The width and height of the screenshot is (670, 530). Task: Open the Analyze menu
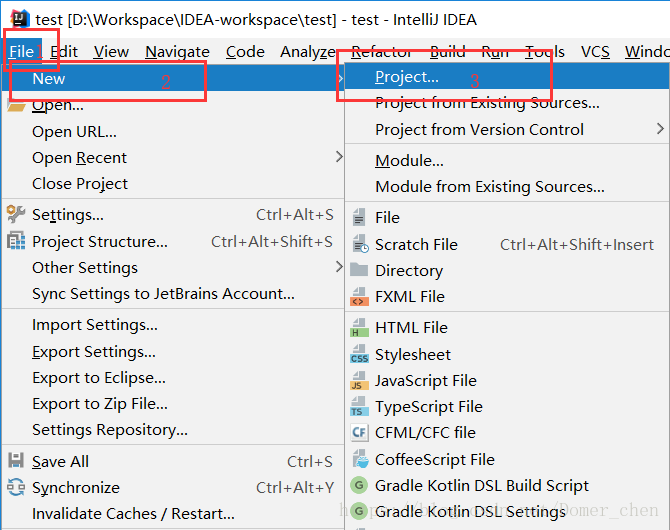(308, 52)
